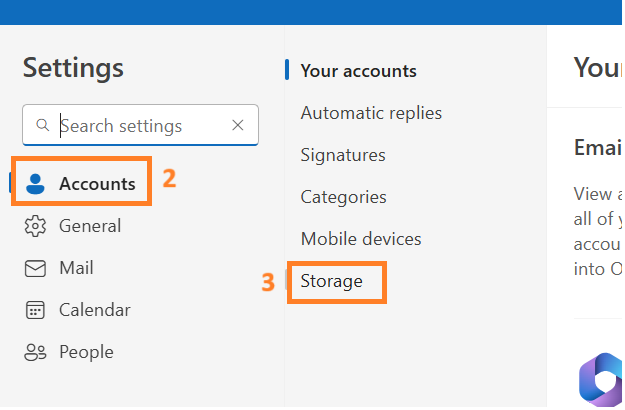The image size is (625, 410).
Task: Go to the Mail settings category
Action: tap(59, 268)
